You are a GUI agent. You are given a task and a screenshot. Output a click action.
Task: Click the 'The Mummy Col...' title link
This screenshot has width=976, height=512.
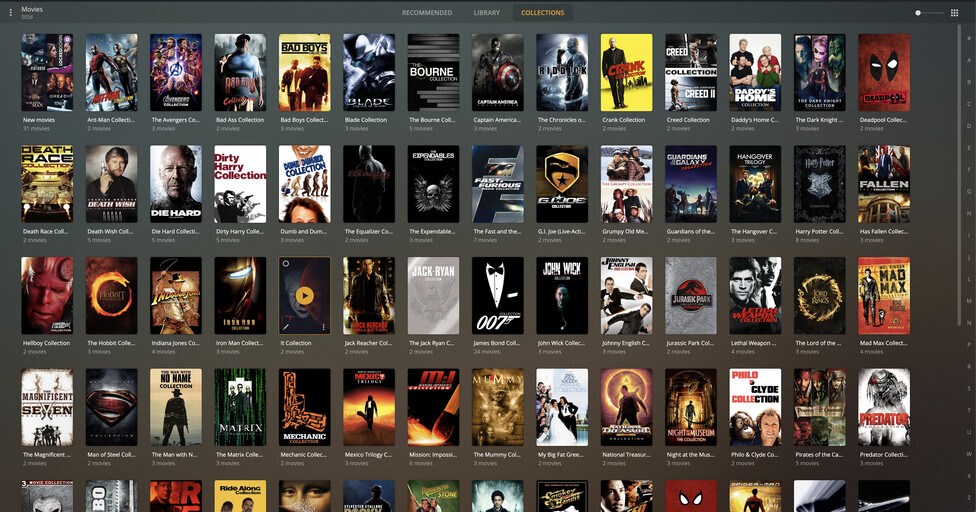pyautogui.click(x=497, y=455)
